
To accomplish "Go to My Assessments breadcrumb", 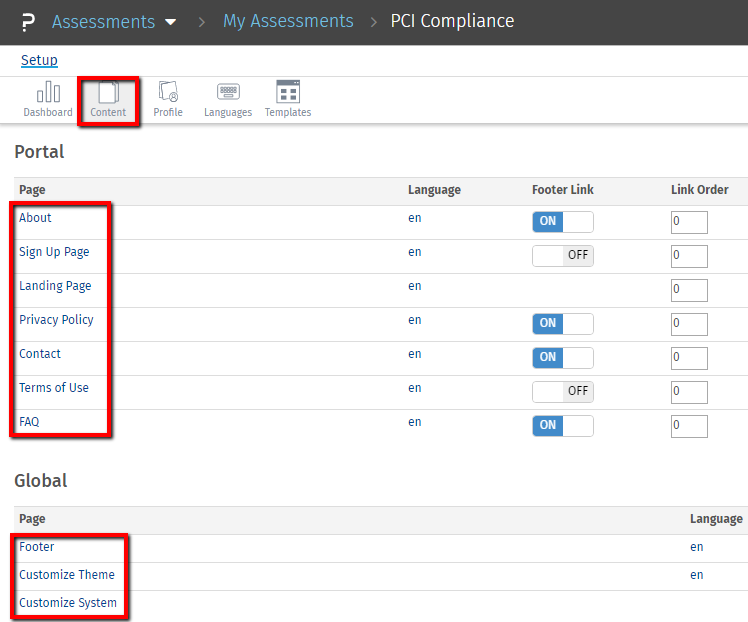I will [288, 21].
